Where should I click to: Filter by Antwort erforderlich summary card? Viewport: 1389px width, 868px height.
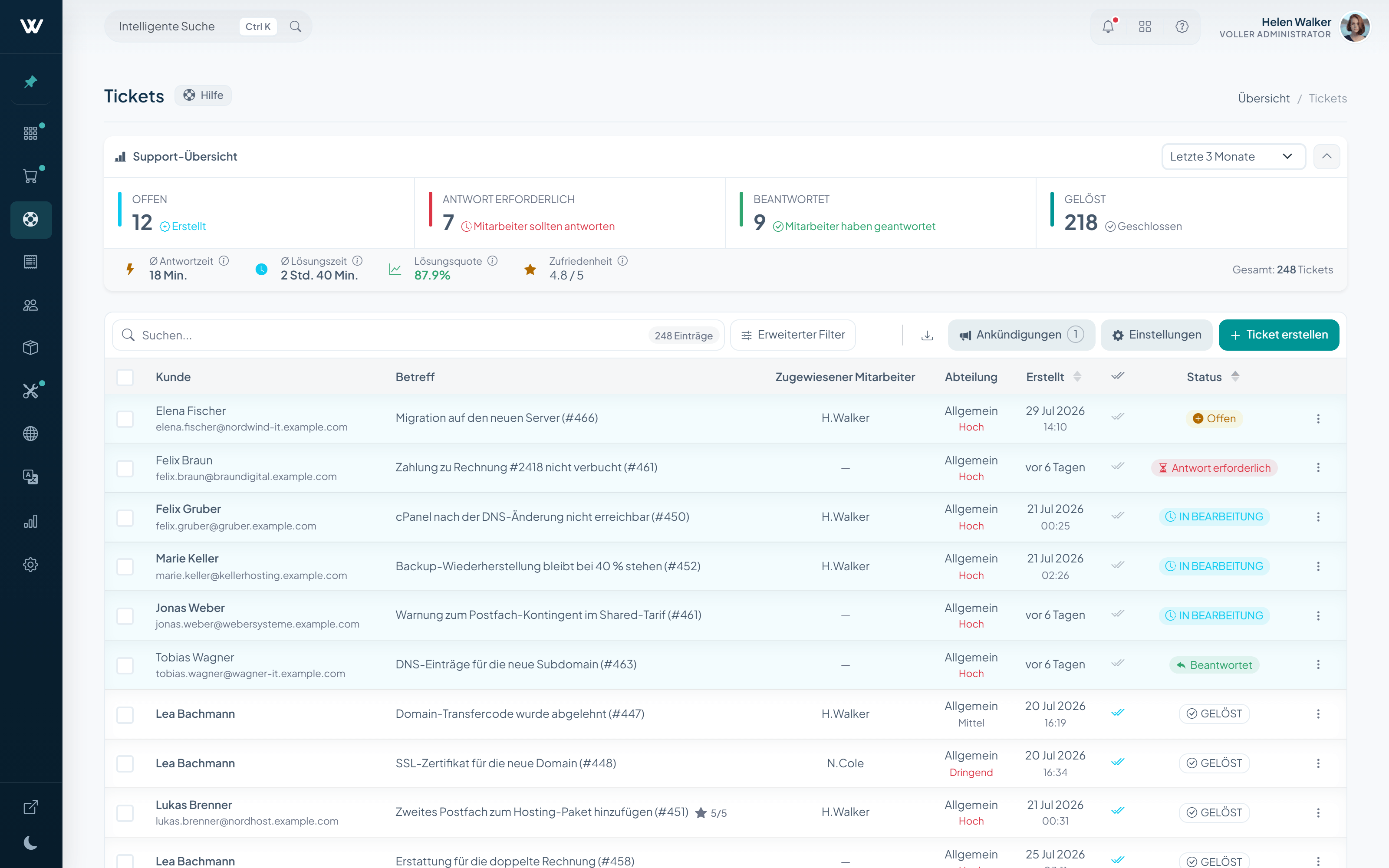point(570,212)
